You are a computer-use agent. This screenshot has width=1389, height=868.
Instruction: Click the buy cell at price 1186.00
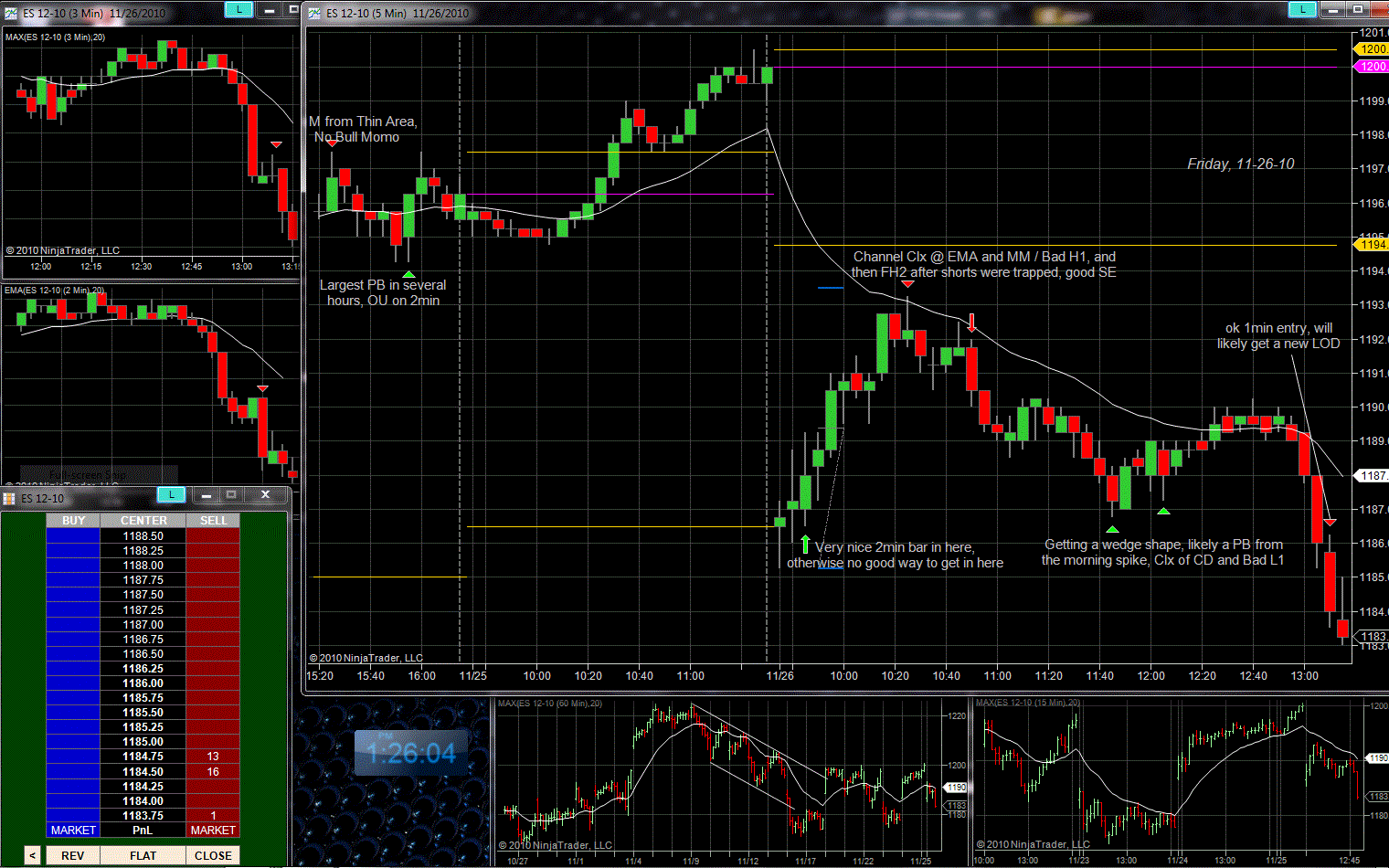[x=73, y=683]
